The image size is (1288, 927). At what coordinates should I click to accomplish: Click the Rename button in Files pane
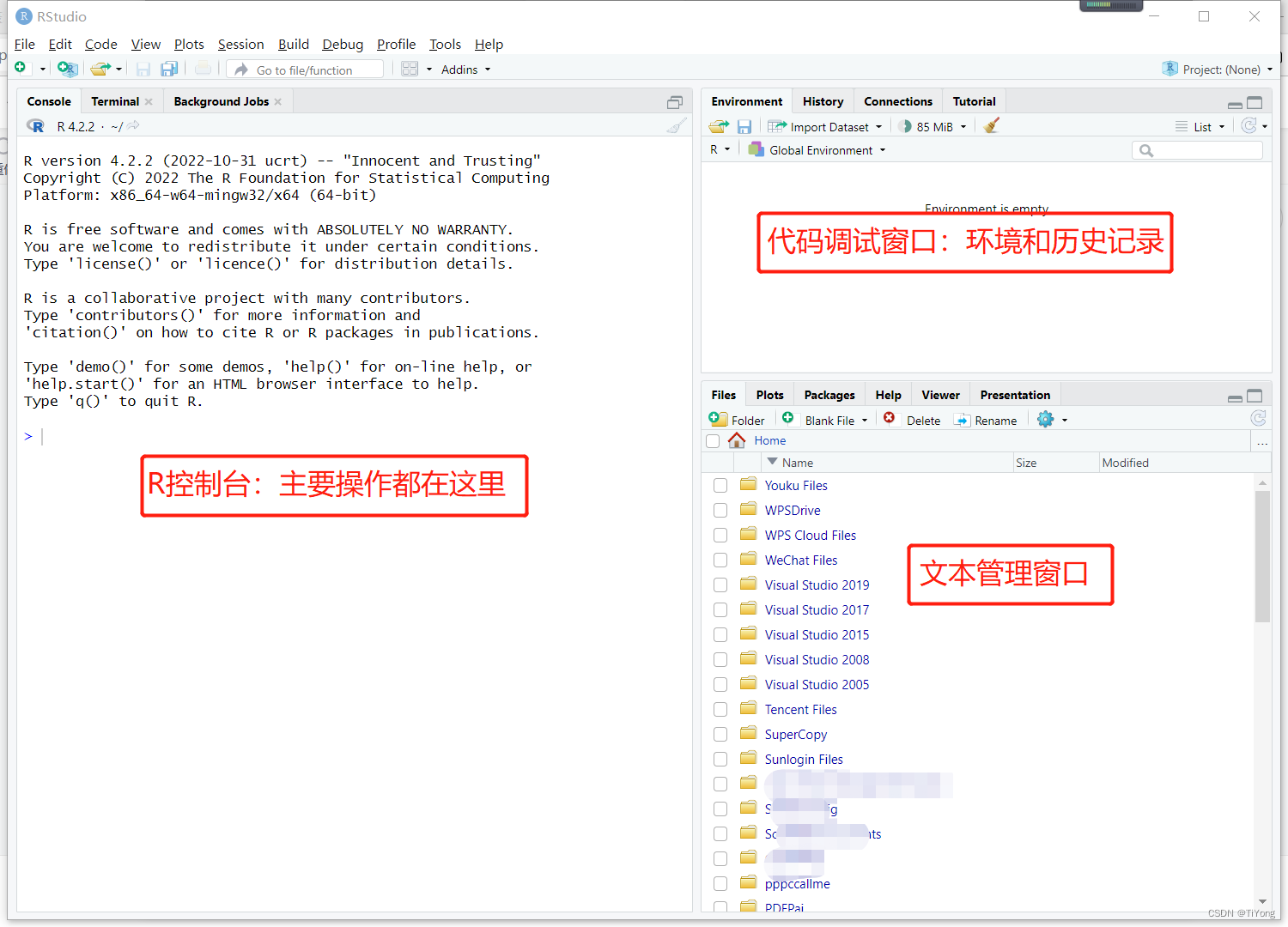pyautogui.click(x=986, y=420)
